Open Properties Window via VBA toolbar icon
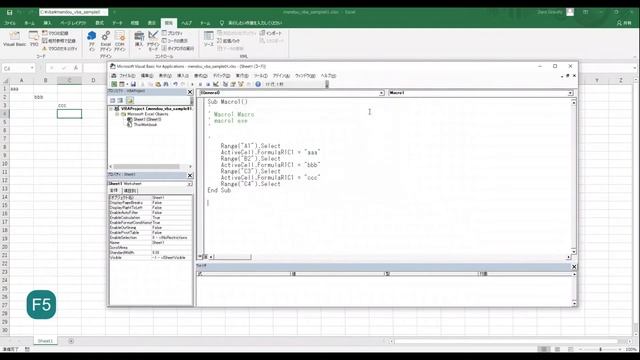 click(233, 84)
